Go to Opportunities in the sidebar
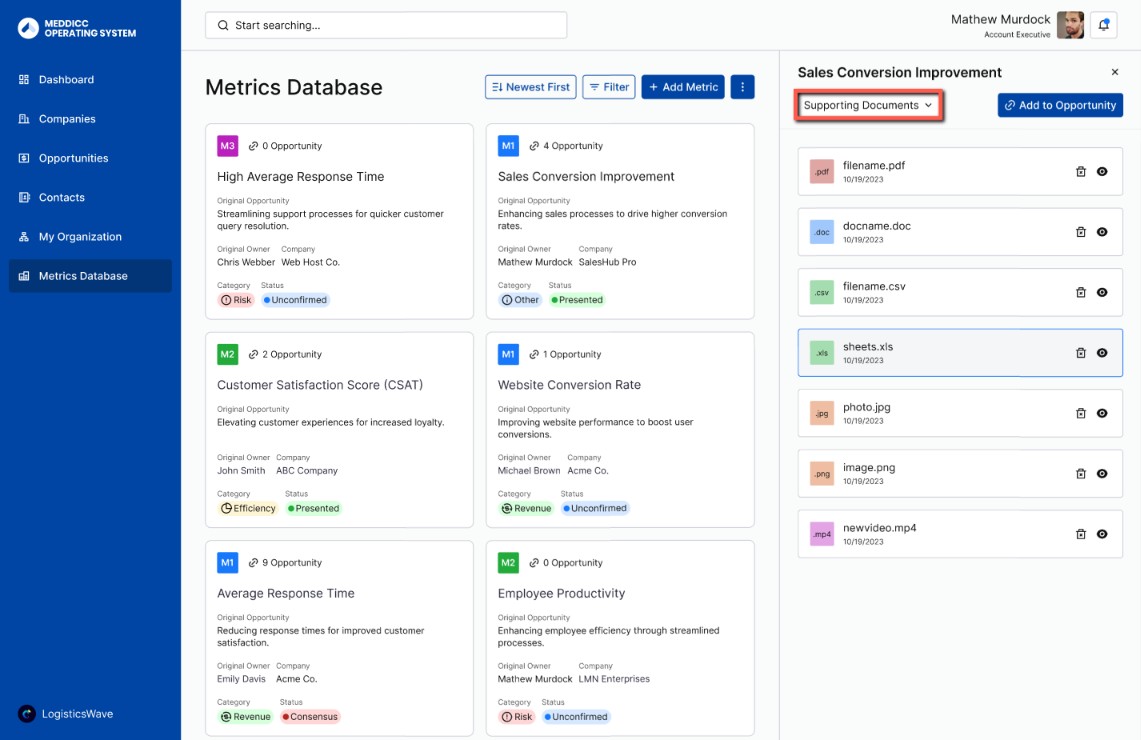 73,158
